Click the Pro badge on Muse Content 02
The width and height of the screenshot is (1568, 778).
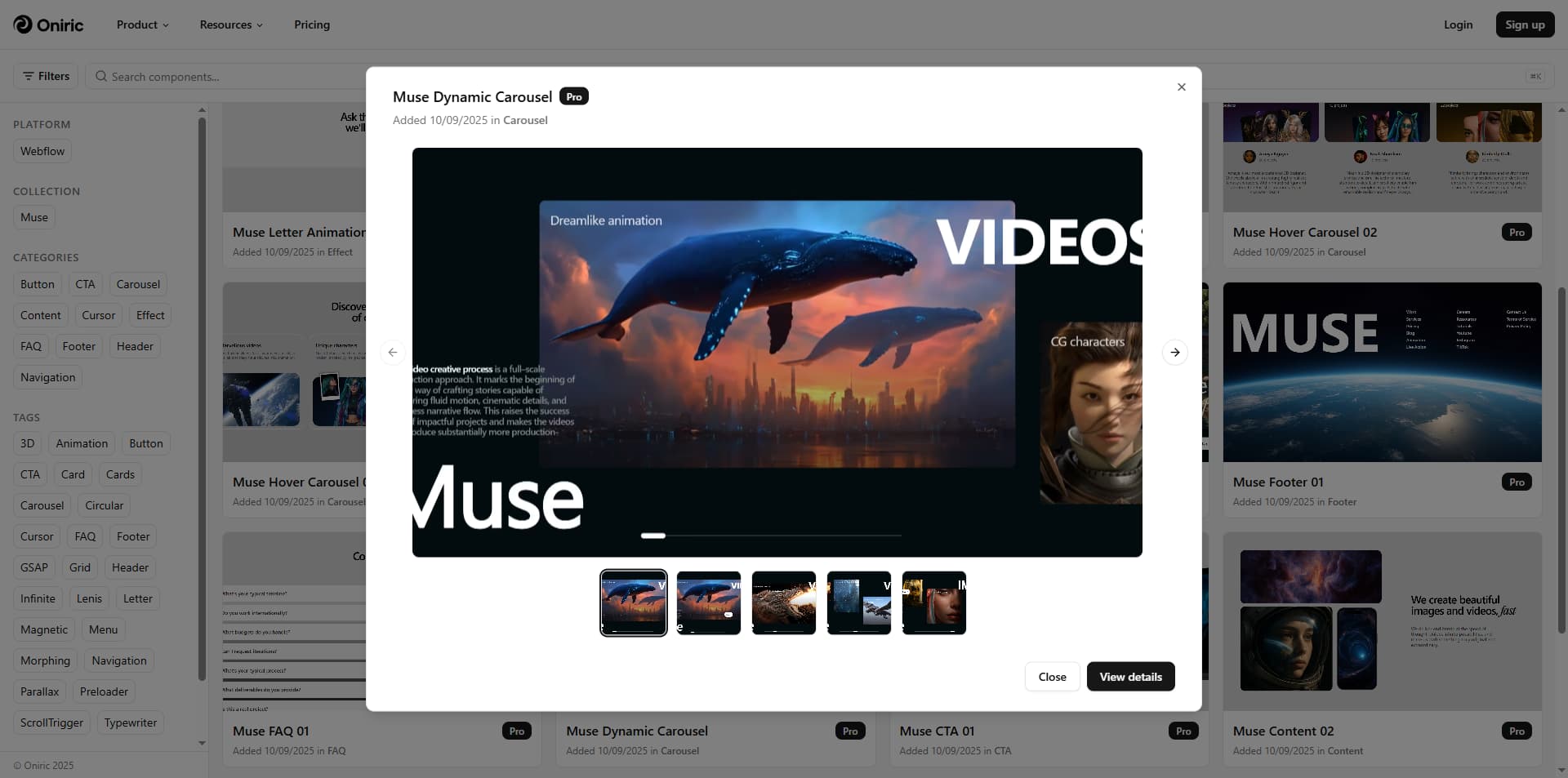[1517, 731]
